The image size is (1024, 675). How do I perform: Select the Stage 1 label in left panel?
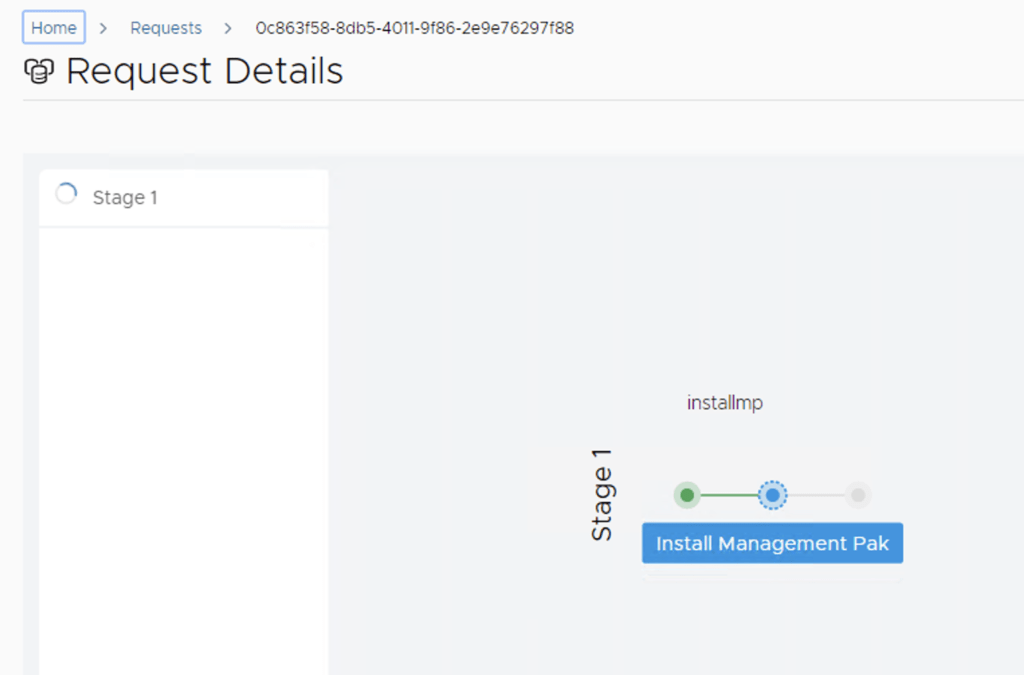click(x=125, y=198)
